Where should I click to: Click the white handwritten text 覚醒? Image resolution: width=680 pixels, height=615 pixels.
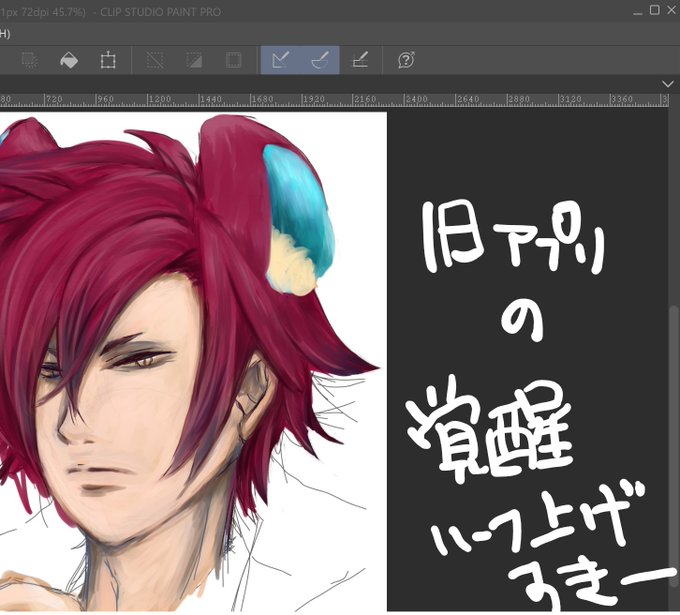click(490, 427)
